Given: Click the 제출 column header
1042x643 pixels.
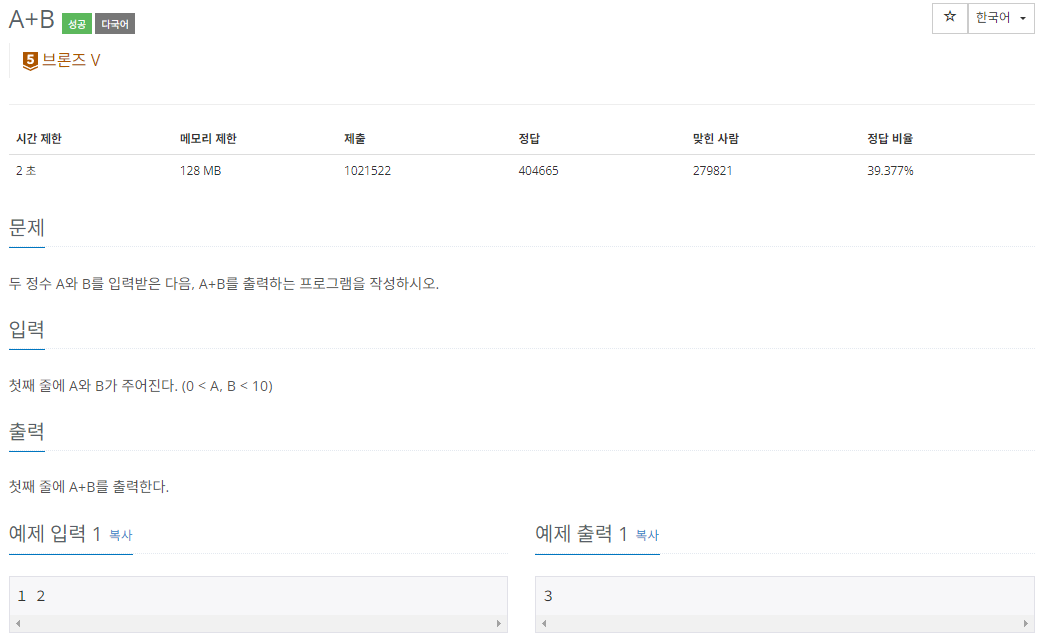Looking at the screenshot, I should (x=354, y=138).
